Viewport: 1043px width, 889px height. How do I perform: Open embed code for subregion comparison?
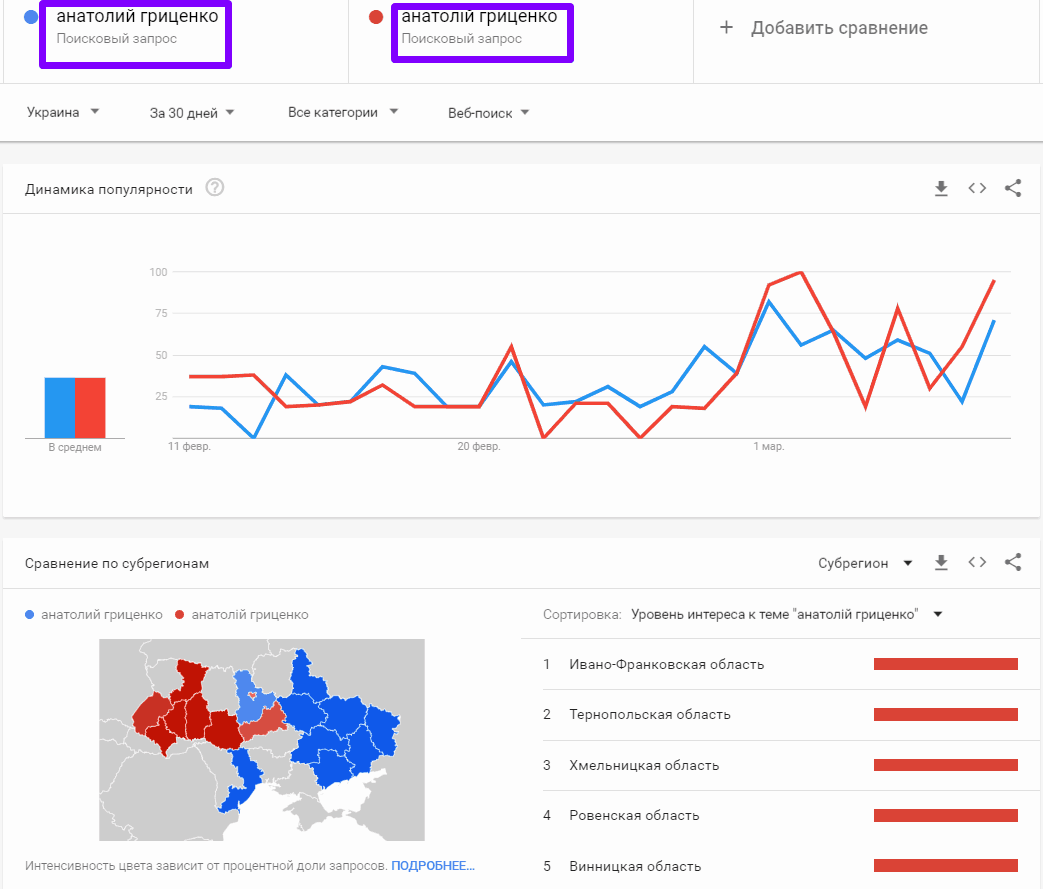pyautogui.click(x=977, y=563)
